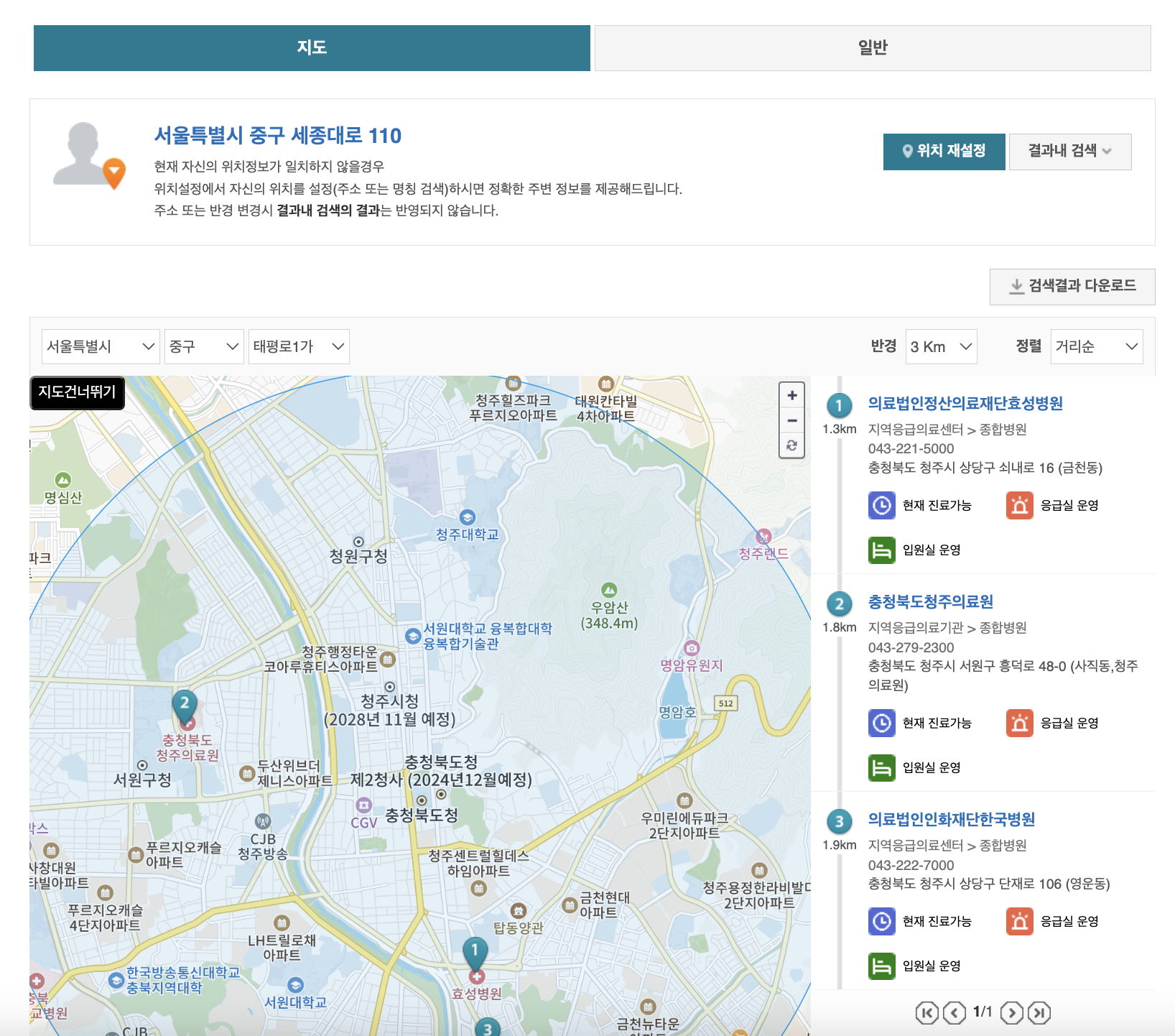The image size is (1175, 1036).
Task: Open 충청북도청주의료원 hospital link
Action: tap(931, 602)
